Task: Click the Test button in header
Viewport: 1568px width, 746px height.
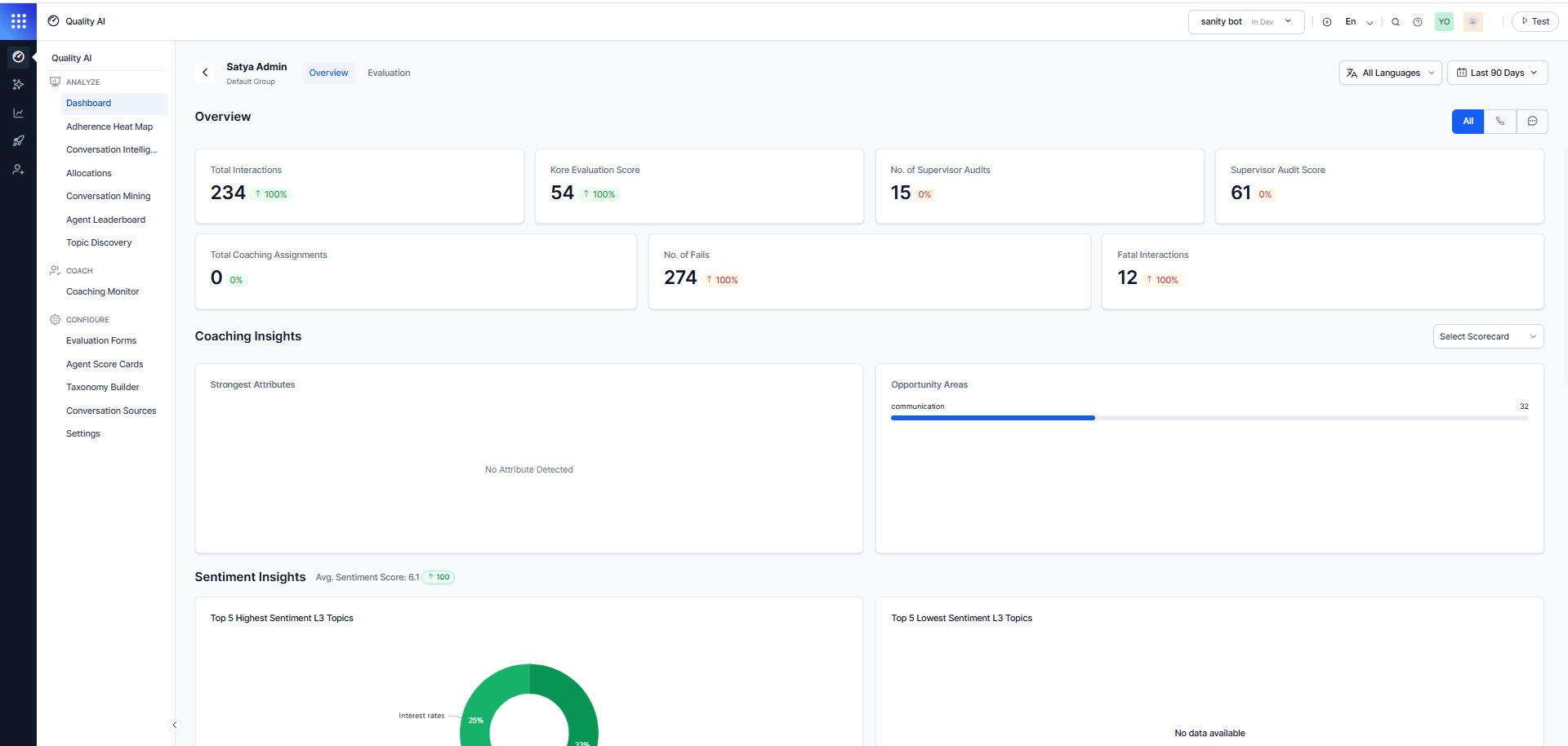Action: click(x=1535, y=22)
